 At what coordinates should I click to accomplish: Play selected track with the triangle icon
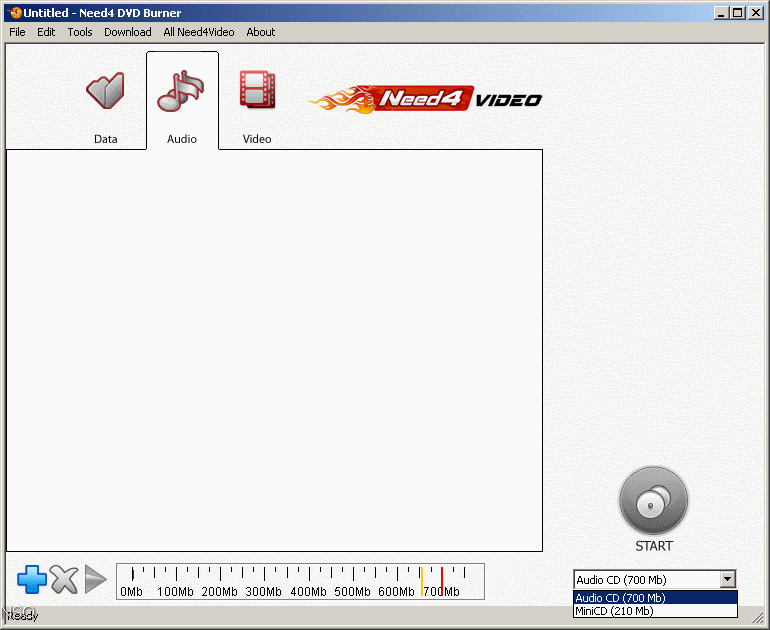(96, 579)
